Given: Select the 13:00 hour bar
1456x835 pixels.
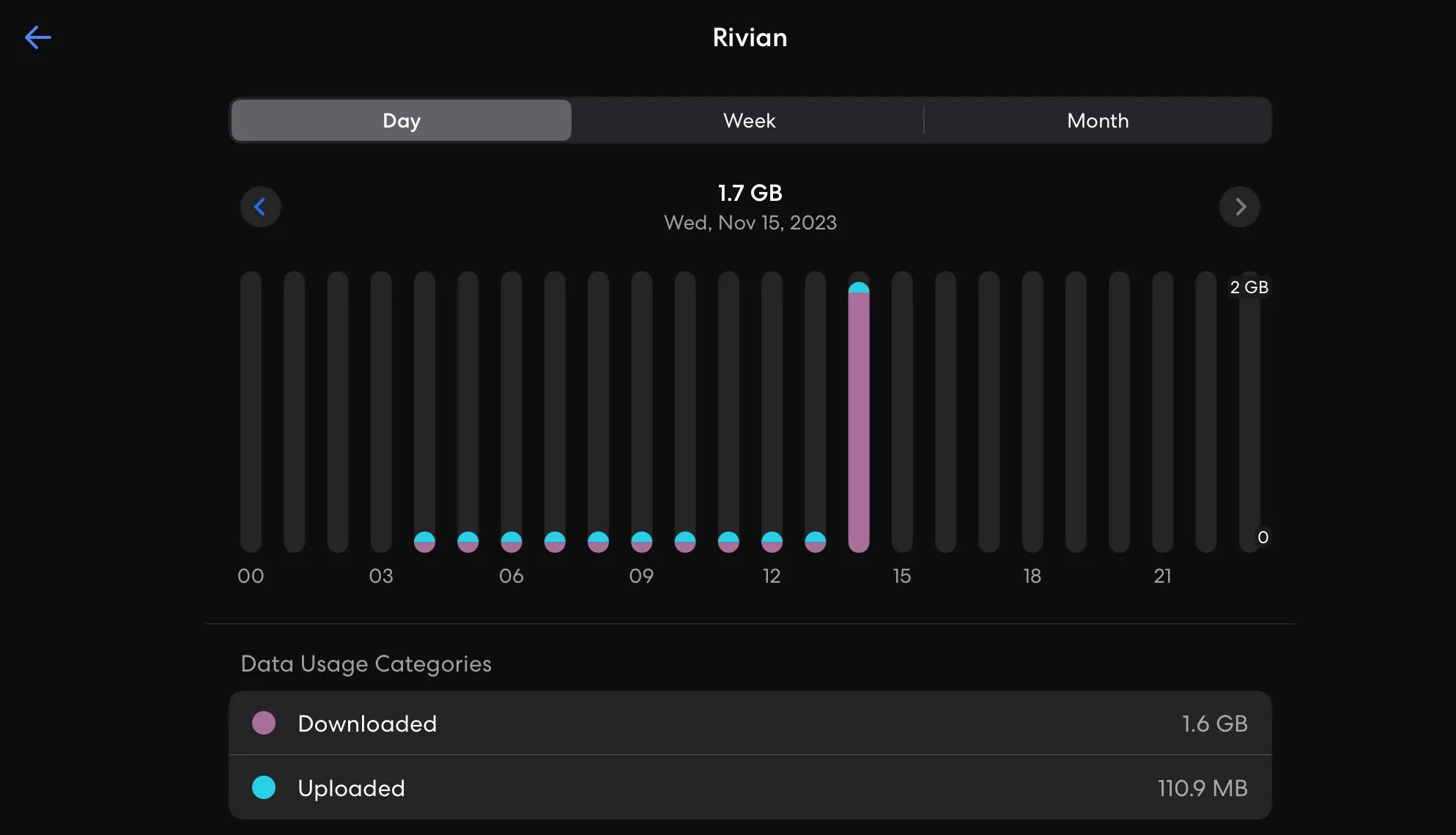Looking at the screenshot, I should point(815,412).
